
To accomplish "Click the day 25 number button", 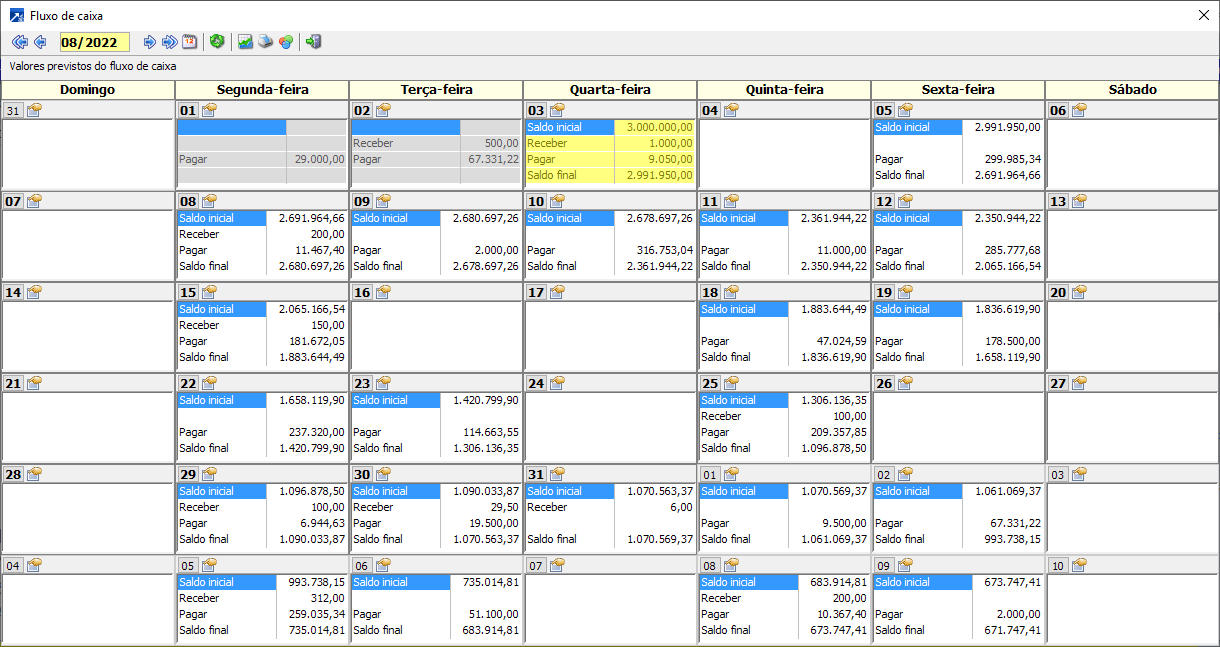I will point(710,383).
